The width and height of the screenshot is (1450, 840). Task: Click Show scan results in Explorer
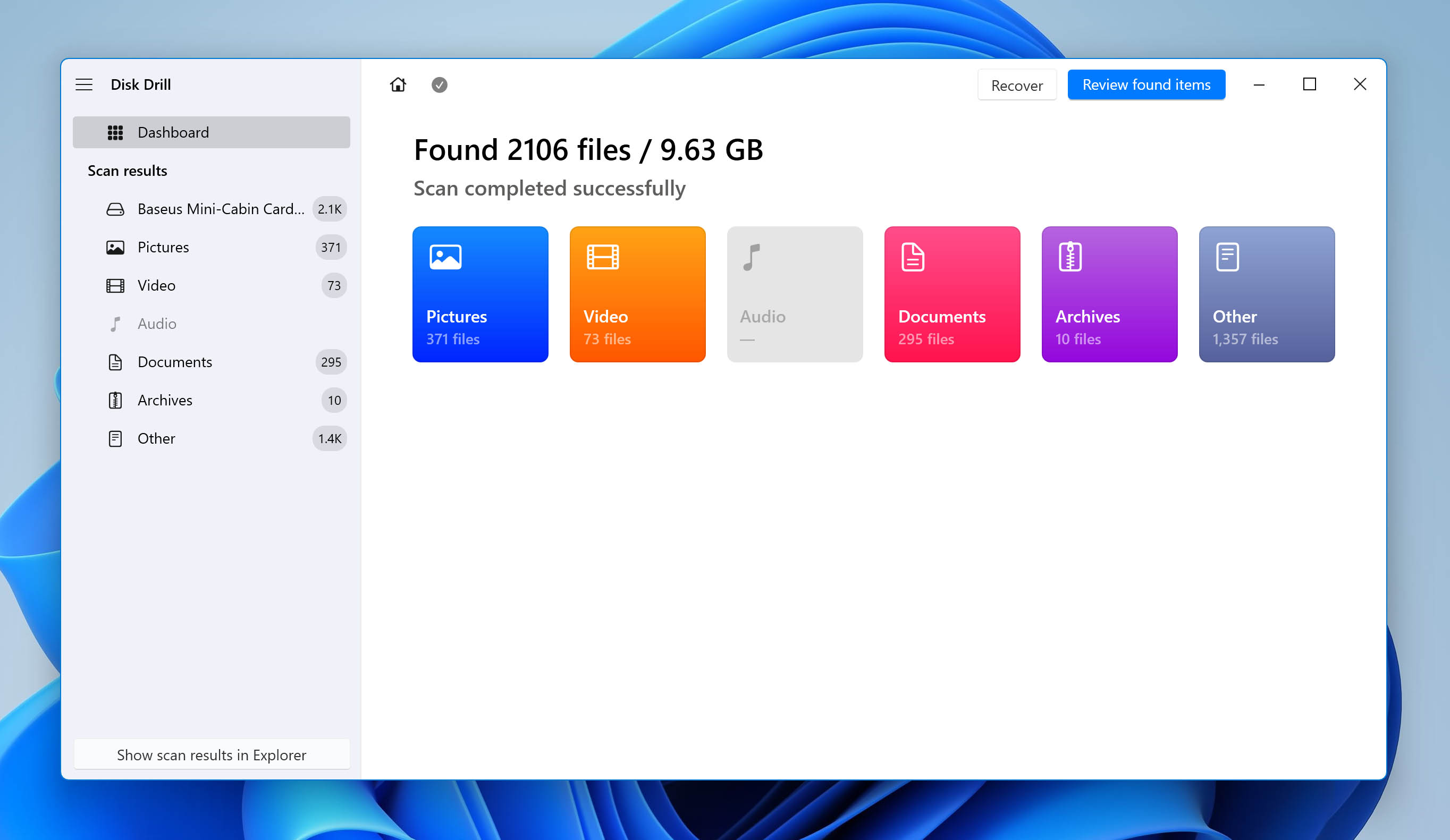211,755
